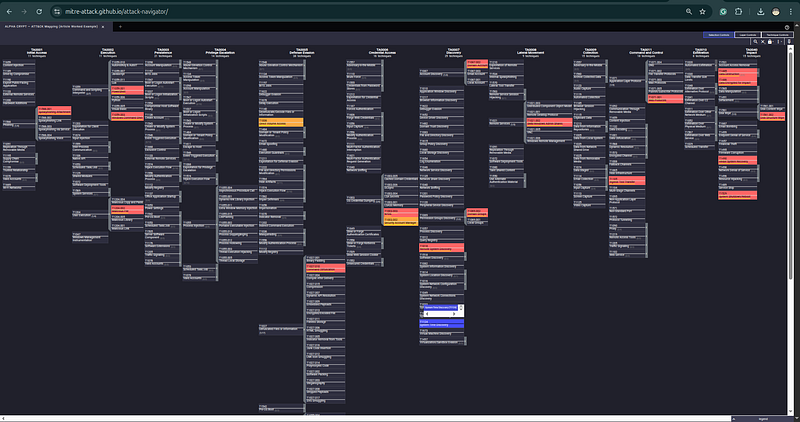
Task: Select the Exfiltration tactic header
Action: [701, 52]
